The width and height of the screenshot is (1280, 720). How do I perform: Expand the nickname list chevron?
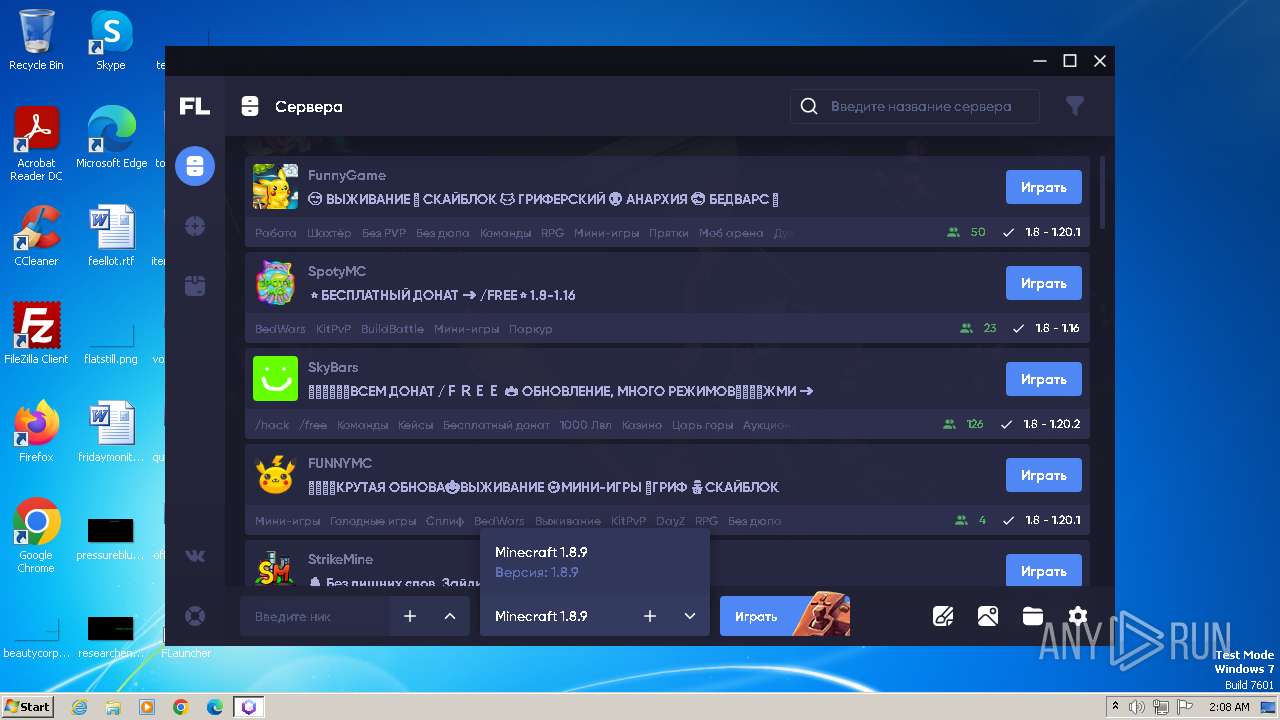450,616
